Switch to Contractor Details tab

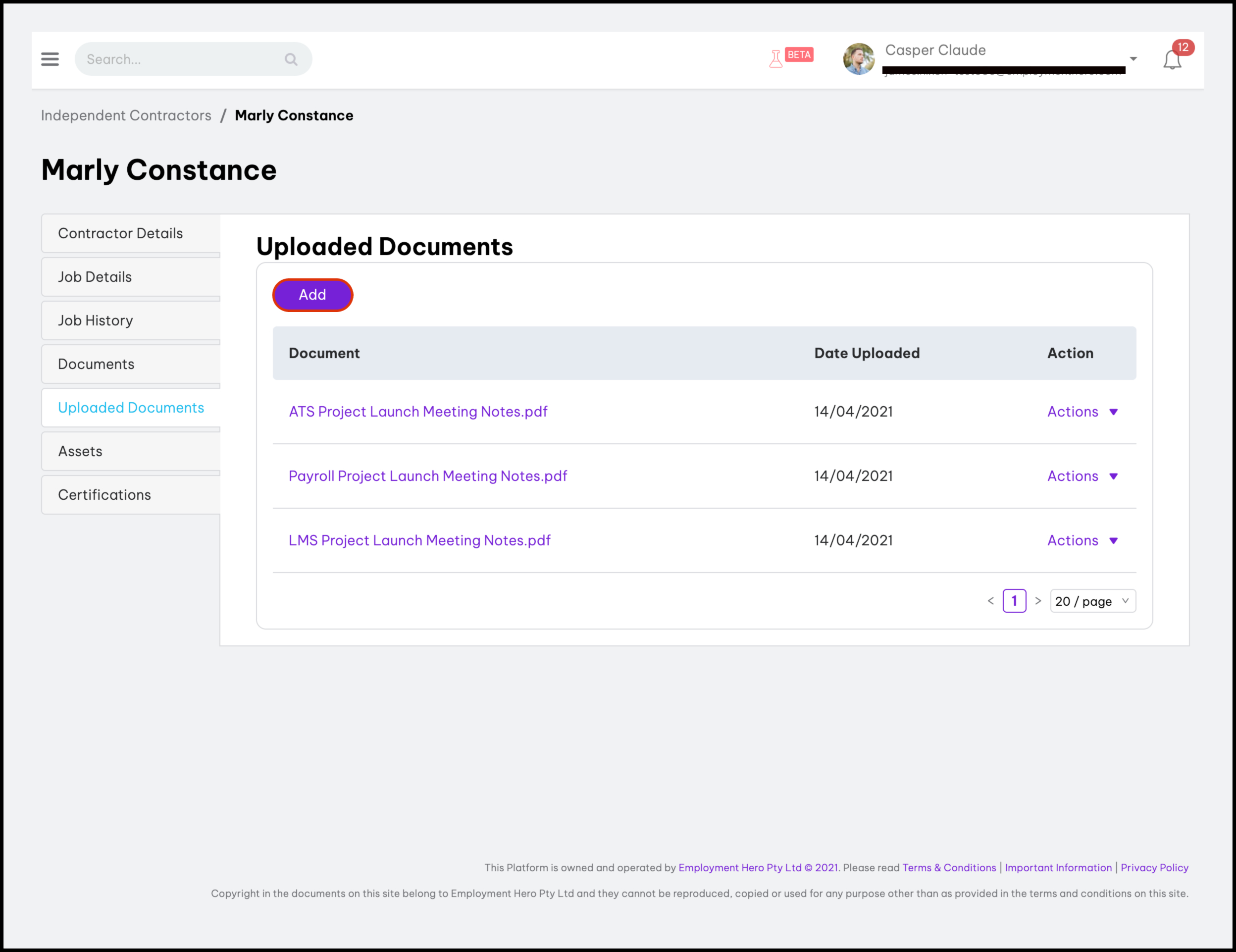pos(120,233)
